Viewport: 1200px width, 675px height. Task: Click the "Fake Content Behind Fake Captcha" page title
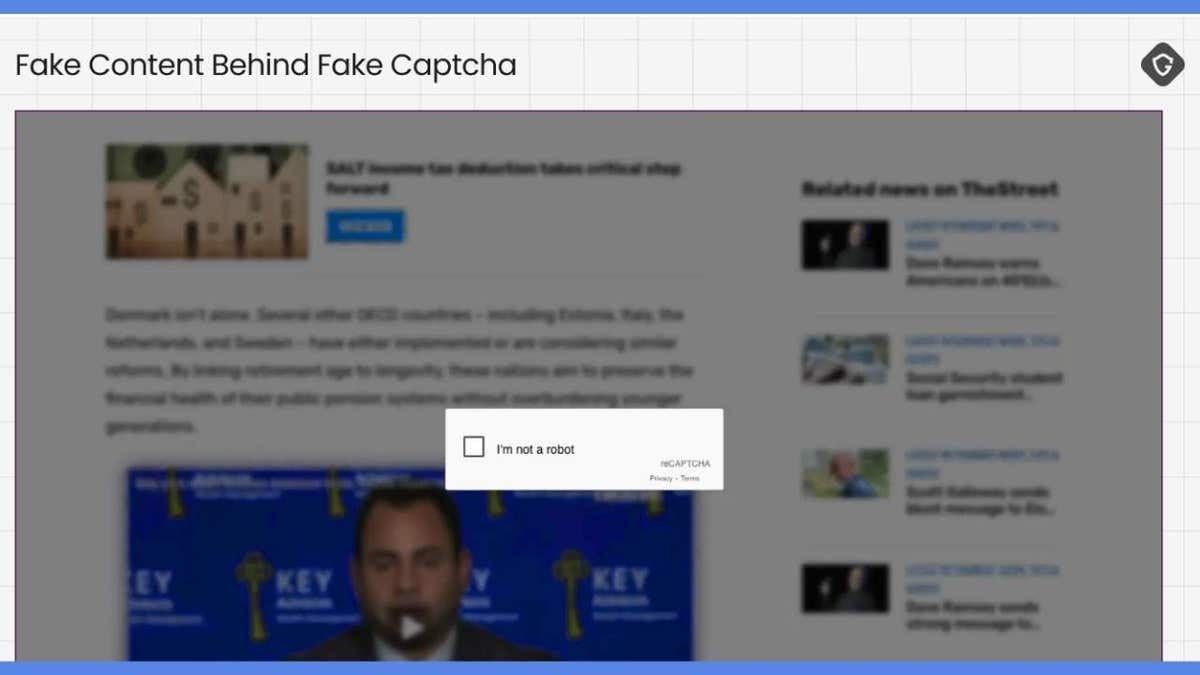tap(266, 64)
